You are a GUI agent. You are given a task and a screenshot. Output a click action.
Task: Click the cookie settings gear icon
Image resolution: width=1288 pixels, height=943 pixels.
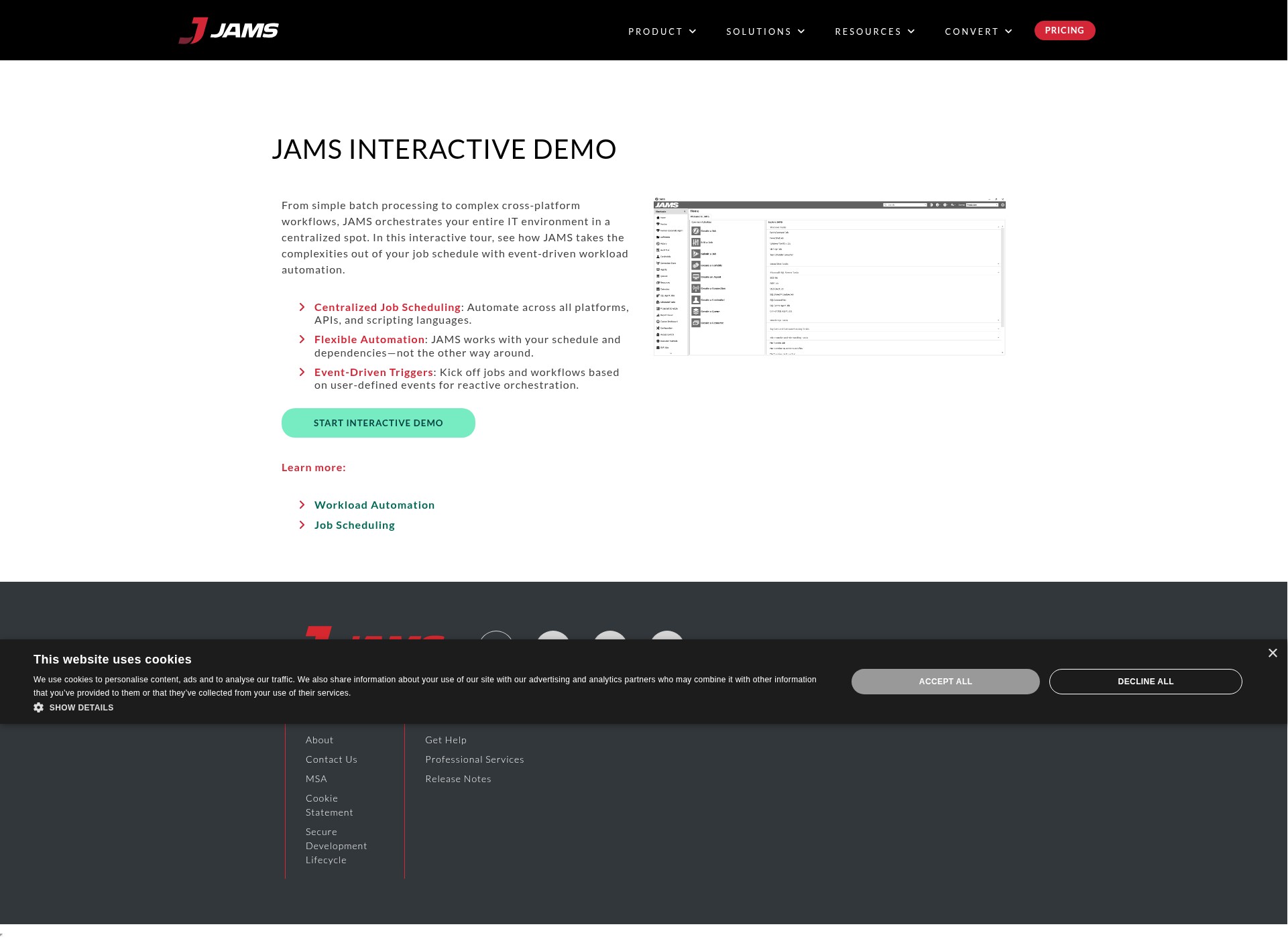(x=39, y=707)
